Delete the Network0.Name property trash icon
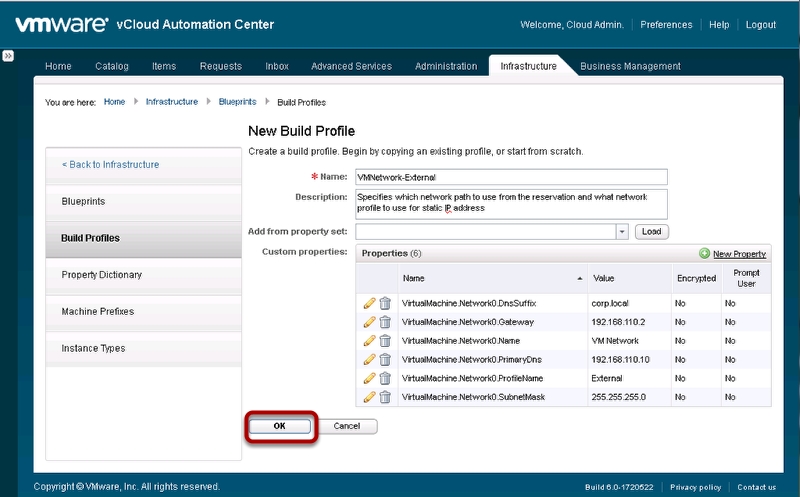Image resolution: width=800 pixels, height=497 pixels. [385, 341]
